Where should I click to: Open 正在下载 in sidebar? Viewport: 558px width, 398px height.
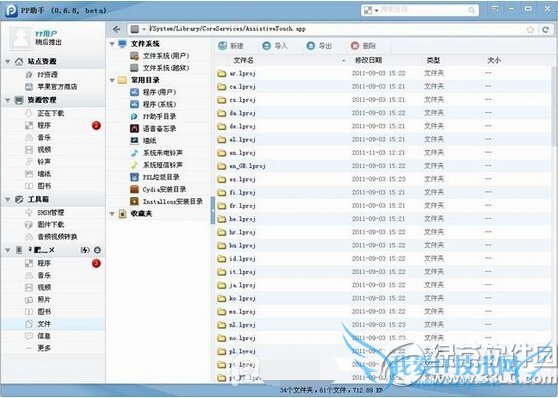tap(45, 113)
